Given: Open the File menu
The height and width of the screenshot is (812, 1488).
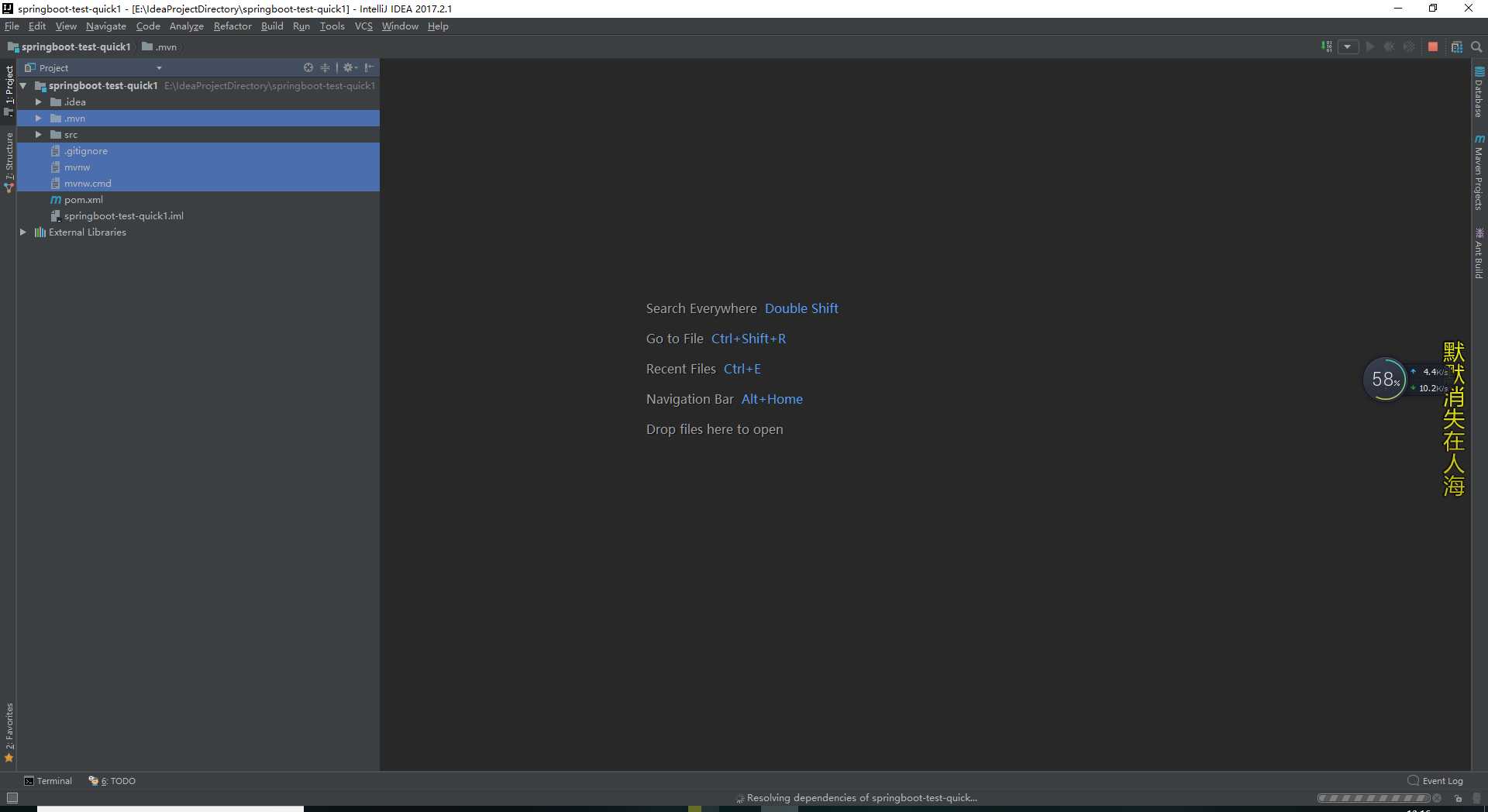Looking at the screenshot, I should [12, 26].
